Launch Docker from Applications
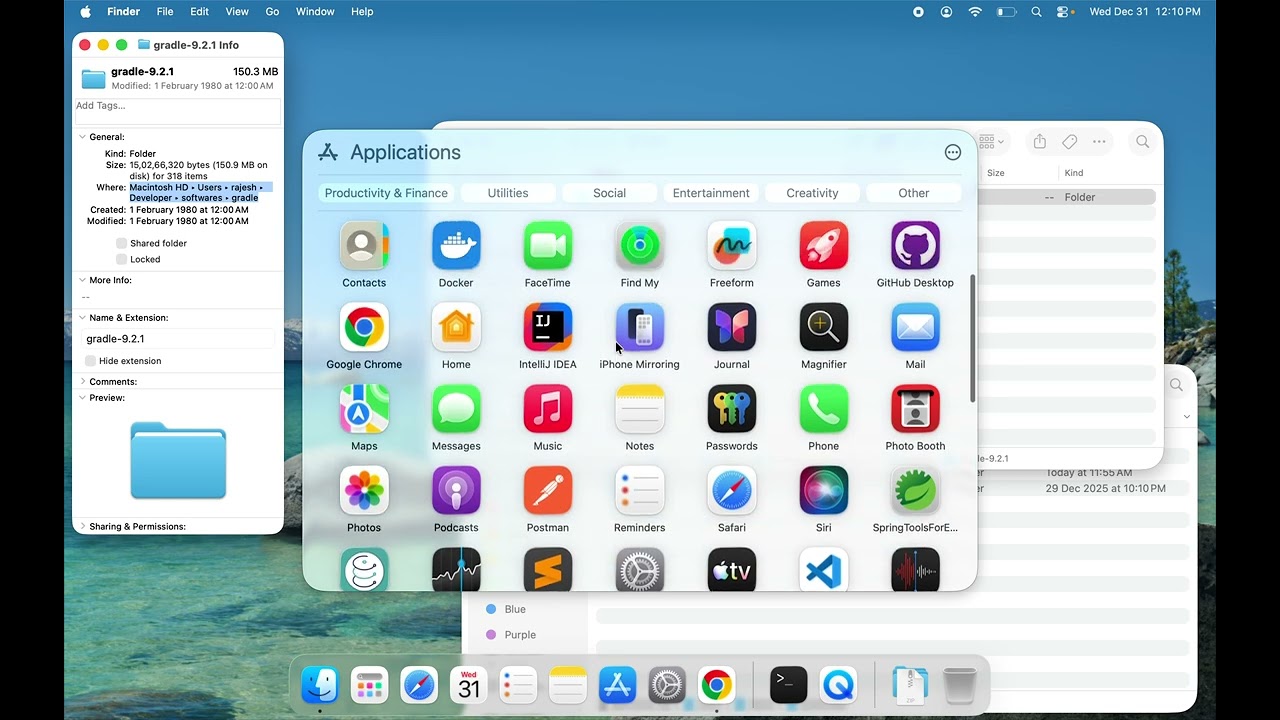 (x=456, y=246)
